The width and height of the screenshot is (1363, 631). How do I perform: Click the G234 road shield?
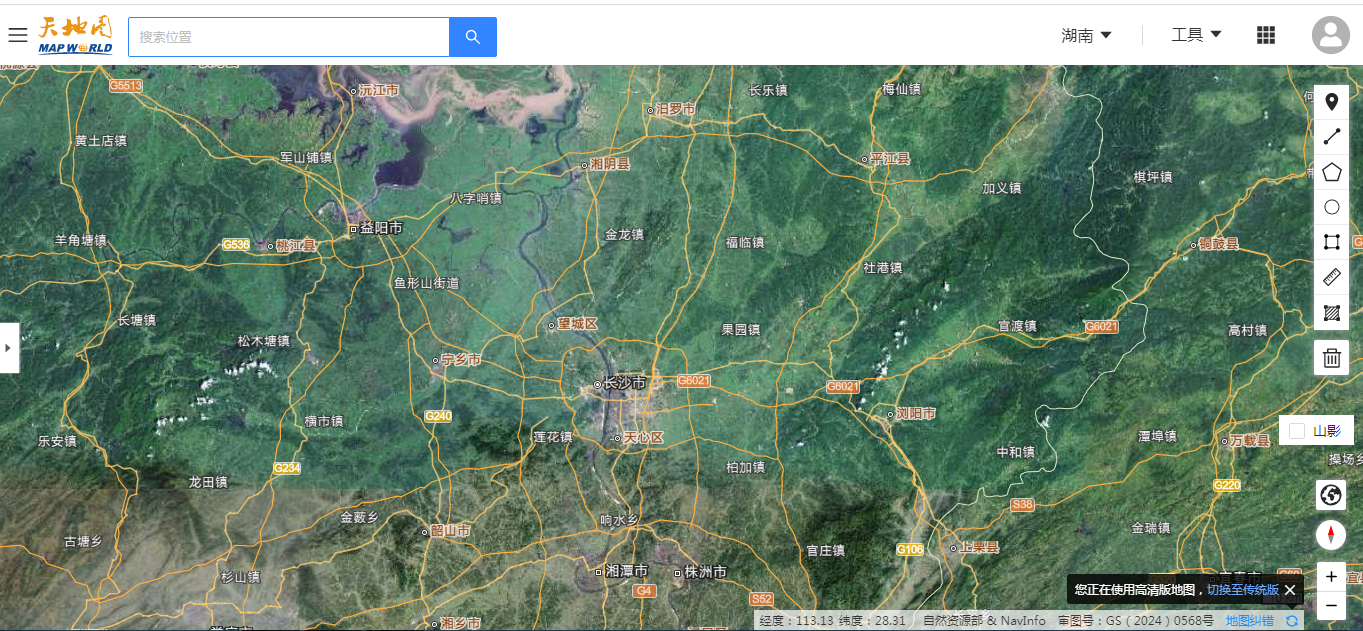click(287, 468)
